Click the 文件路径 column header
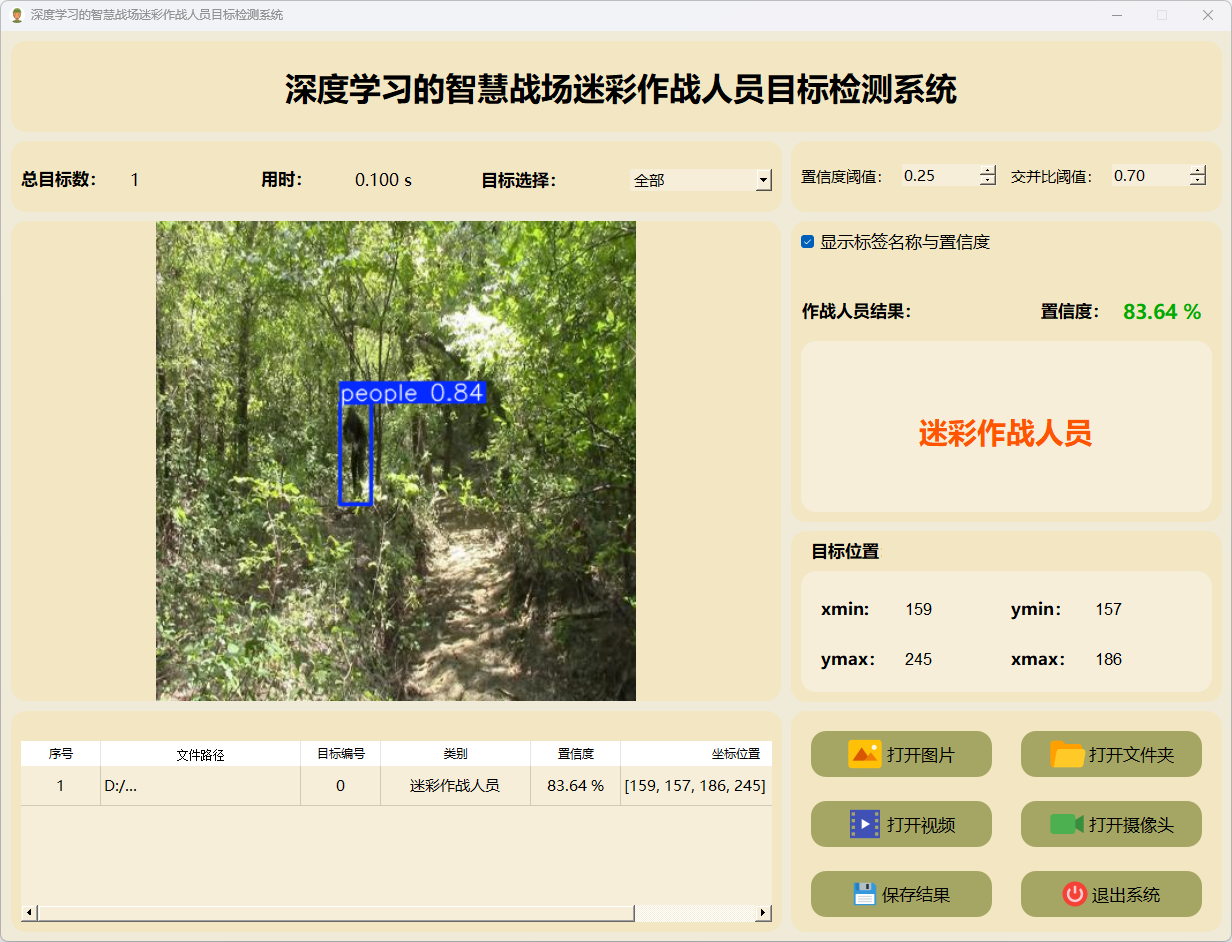The width and height of the screenshot is (1232, 942). click(x=200, y=754)
